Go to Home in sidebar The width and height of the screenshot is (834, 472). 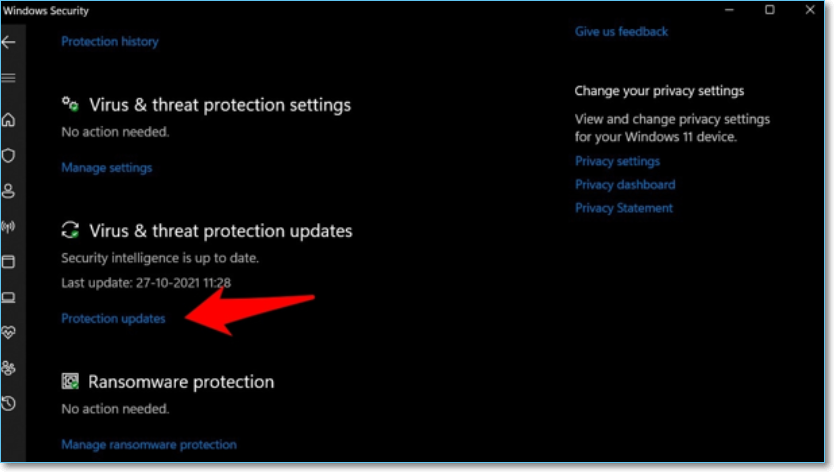pyautogui.click(x=9, y=120)
